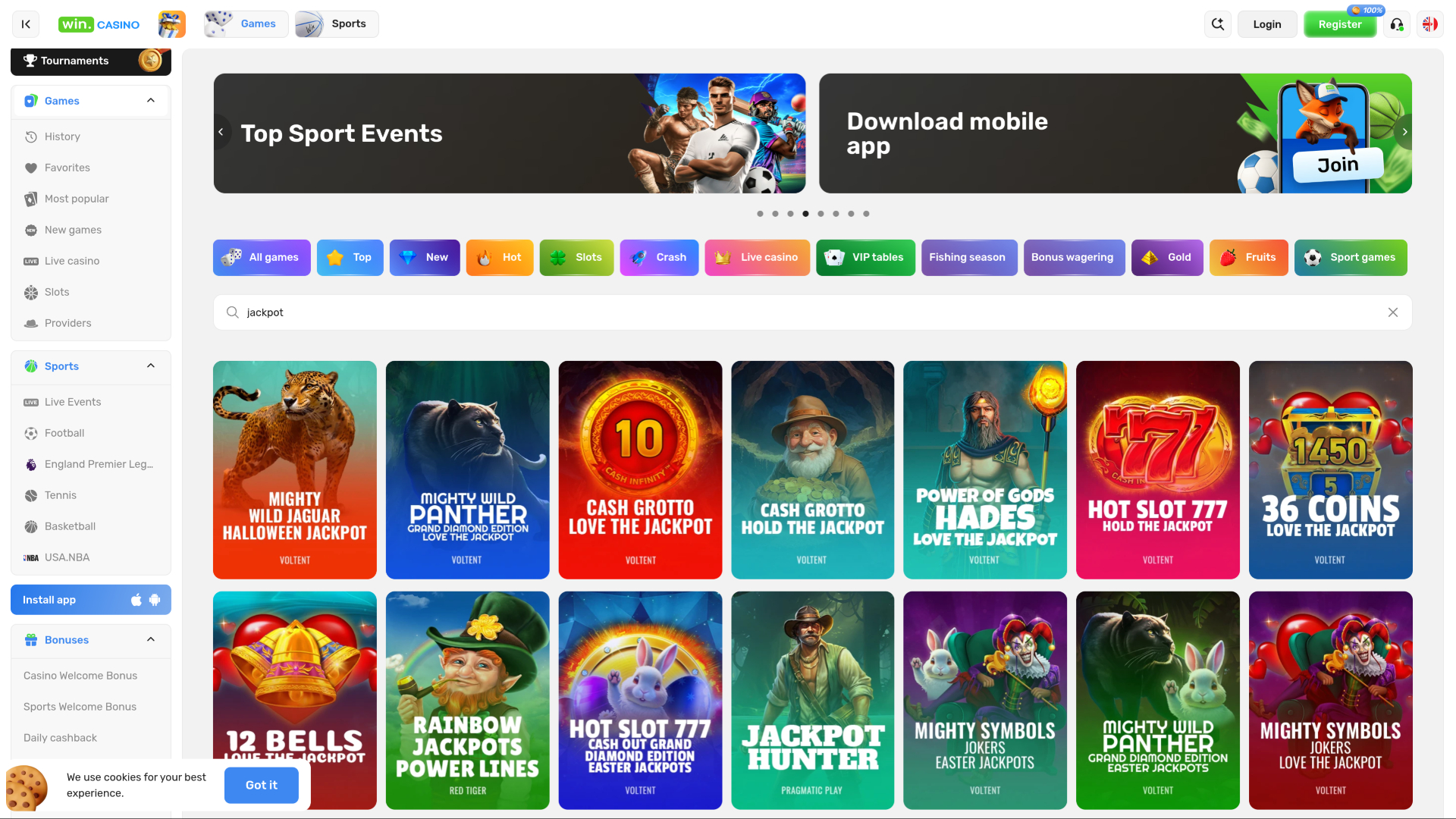The height and width of the screenshot is (819, 1456).
Task: Open Jackpot Hunter game thumbnail
Action: tap(813, 701)
